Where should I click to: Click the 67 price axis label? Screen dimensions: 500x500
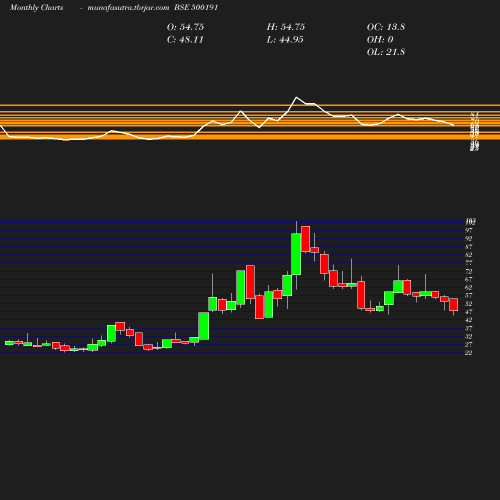(469, 279)
